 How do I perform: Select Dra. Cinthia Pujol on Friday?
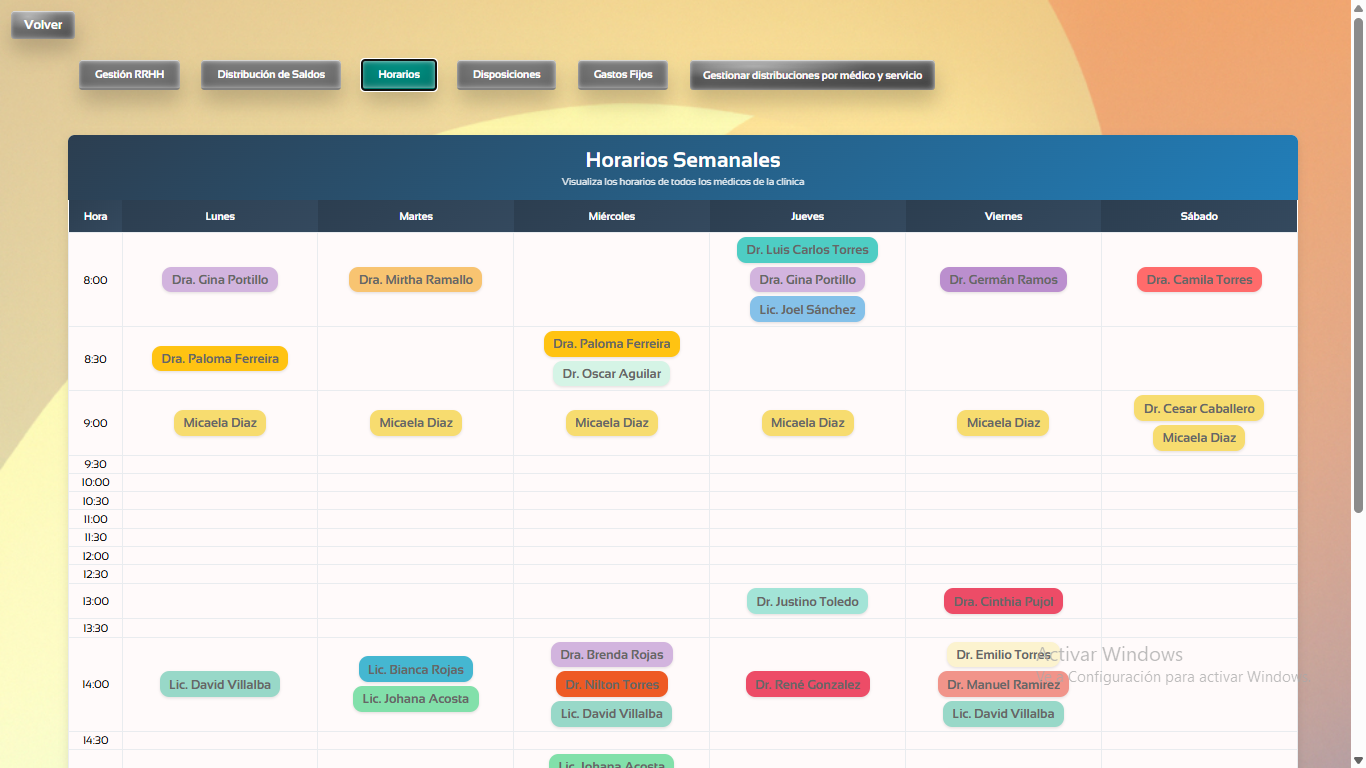tap(1003, 601)
